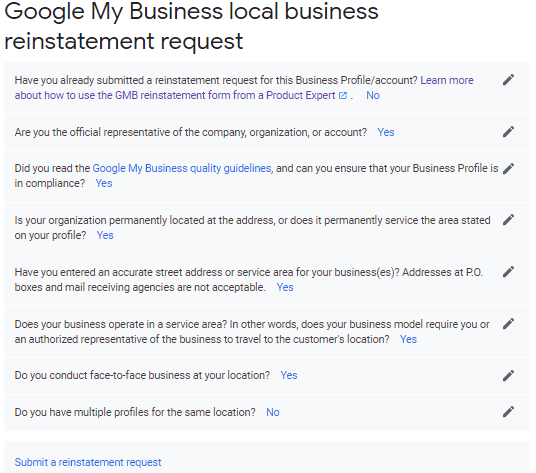Edit the already submitted reinstatement request answer

point(508,80)
